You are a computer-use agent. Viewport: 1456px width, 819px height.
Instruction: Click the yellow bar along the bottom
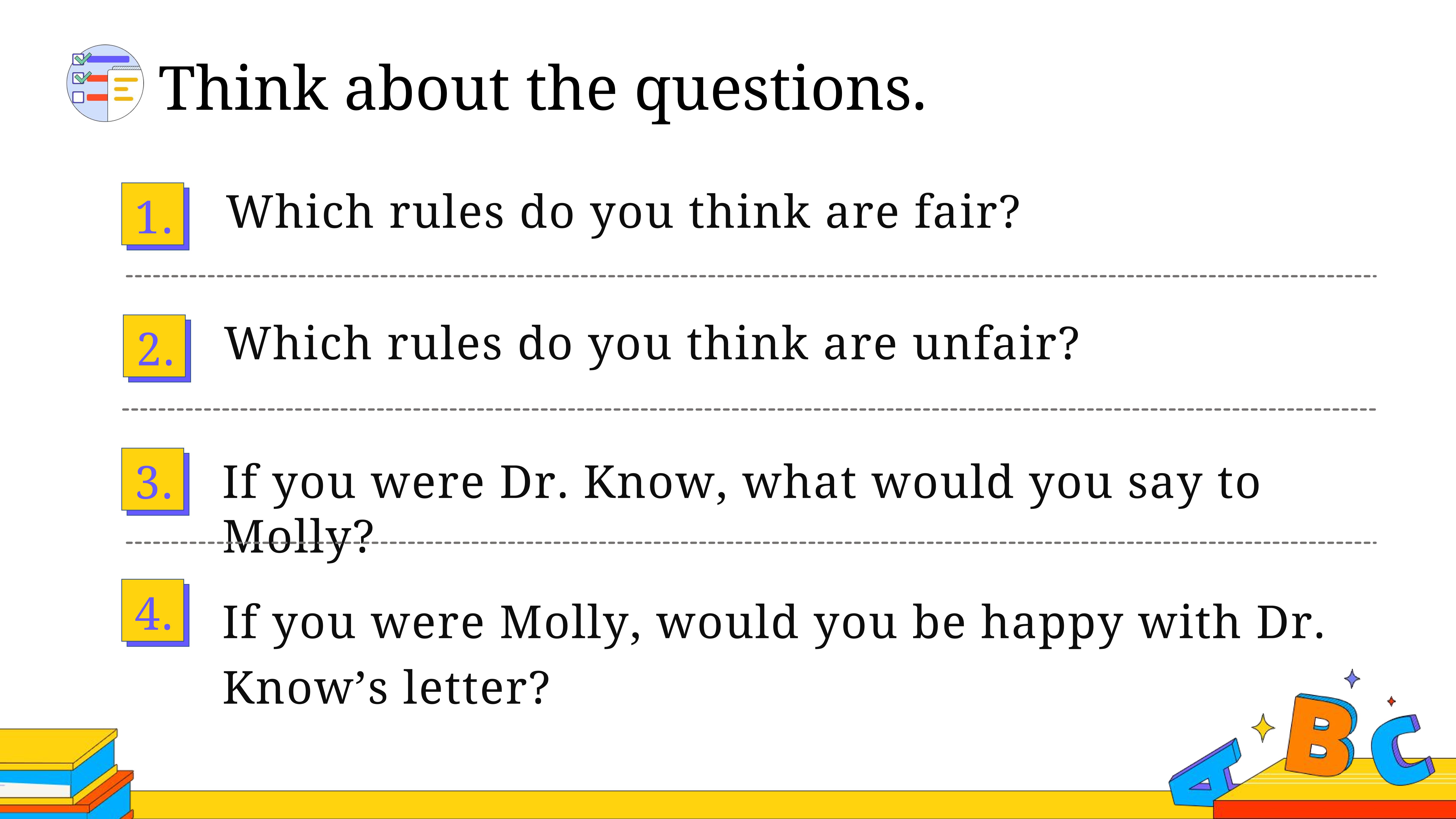coord(650,805)
